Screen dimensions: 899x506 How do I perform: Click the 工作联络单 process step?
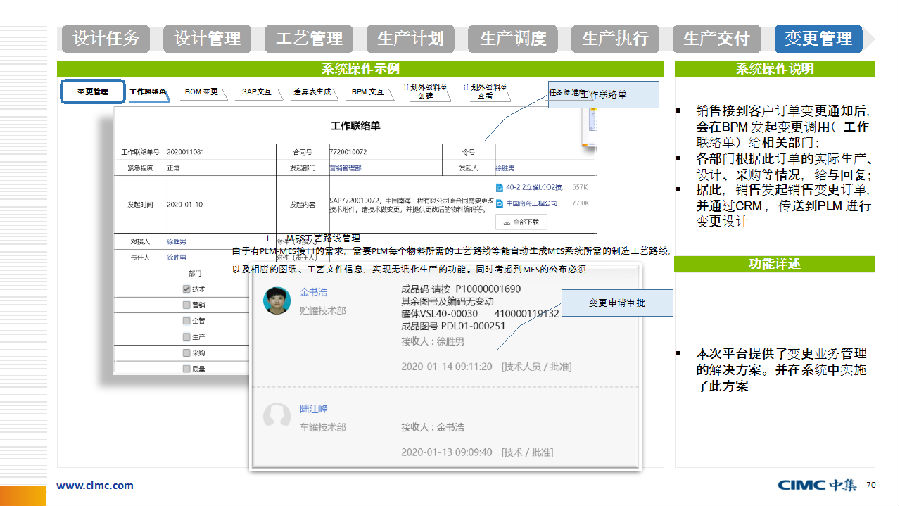click(x=147, y=91)
